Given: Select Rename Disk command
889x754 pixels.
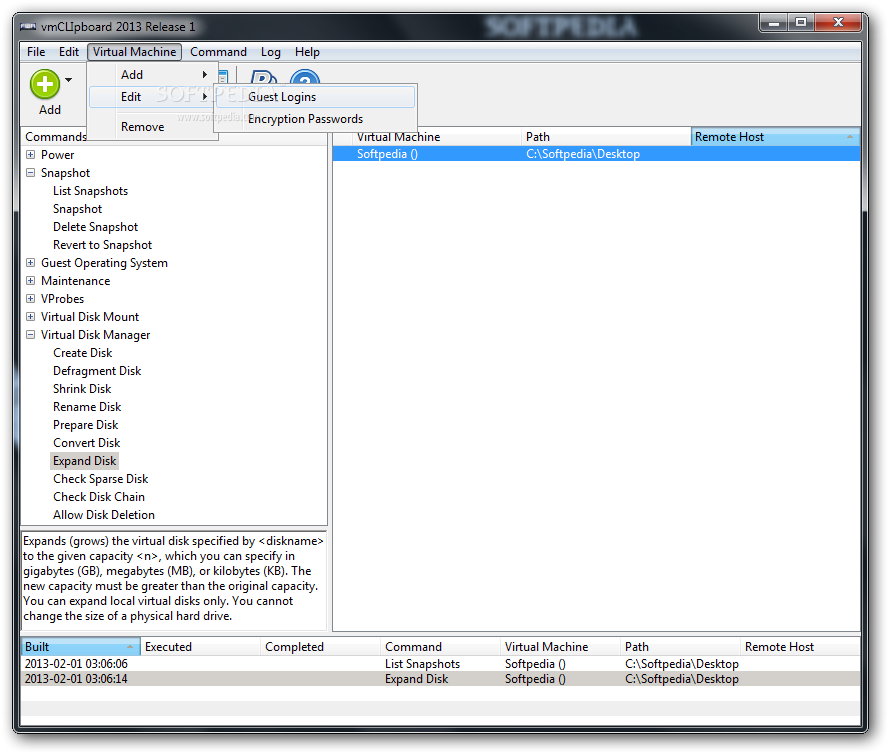Looking at the screenshot, I should 87,407.
